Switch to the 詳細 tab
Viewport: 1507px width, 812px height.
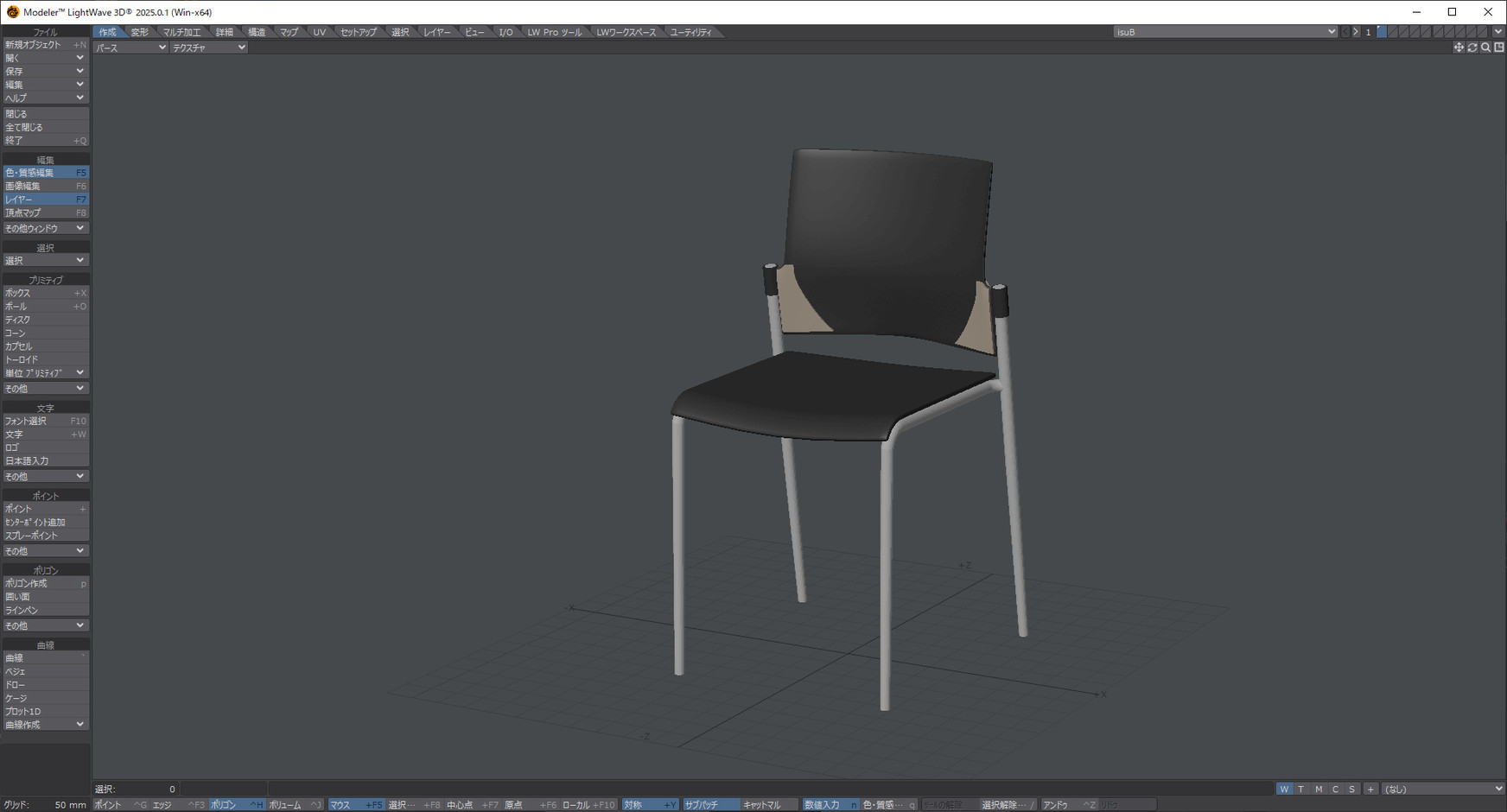pyautogui.click(x=225, y=32)
